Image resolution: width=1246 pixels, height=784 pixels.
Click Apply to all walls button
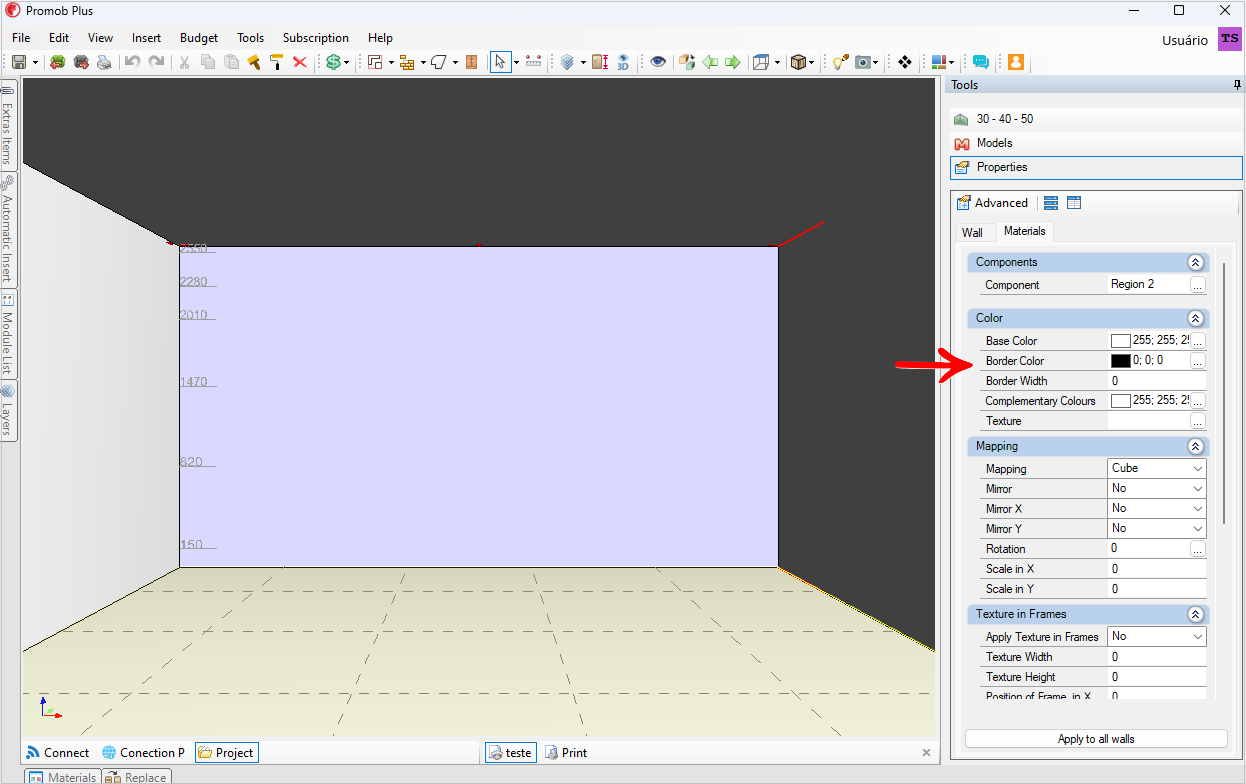click(x=1096, y=739)
